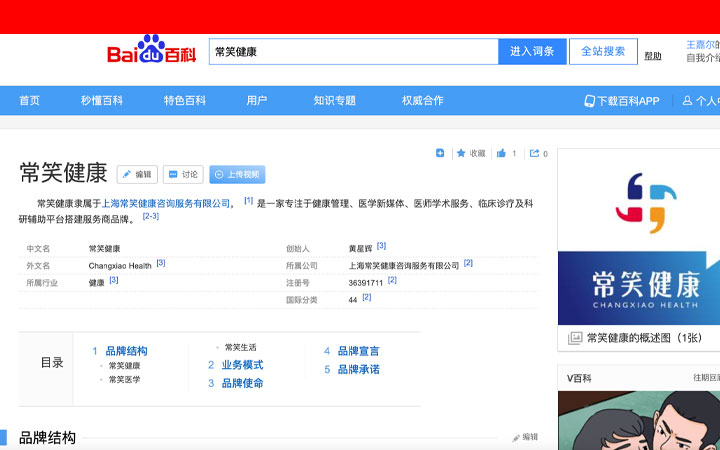Image resolution: width=720 pixels, height=450 pixels.
Task: Open the 帮助 help link
Action: 652,56
